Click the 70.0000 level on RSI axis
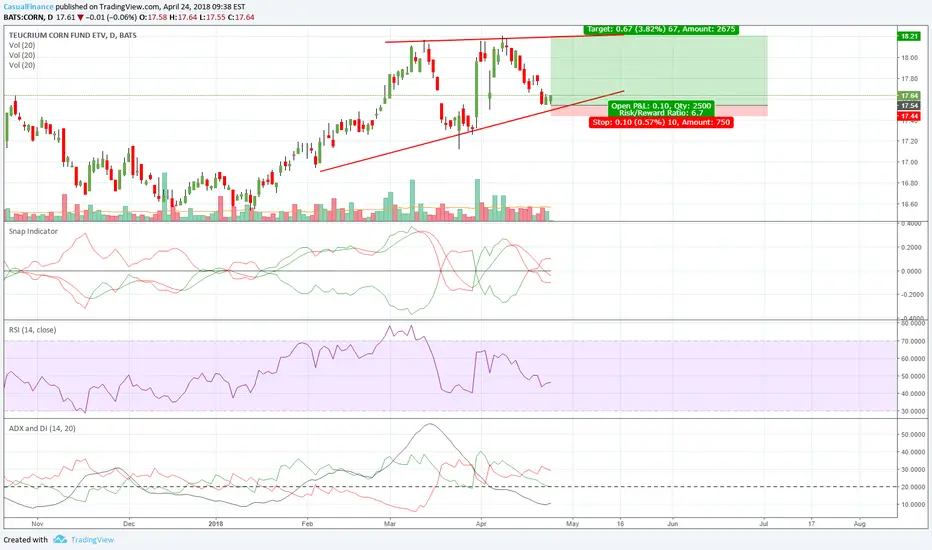Viewport: 932px width, 550px height. [x=913, y=341]
